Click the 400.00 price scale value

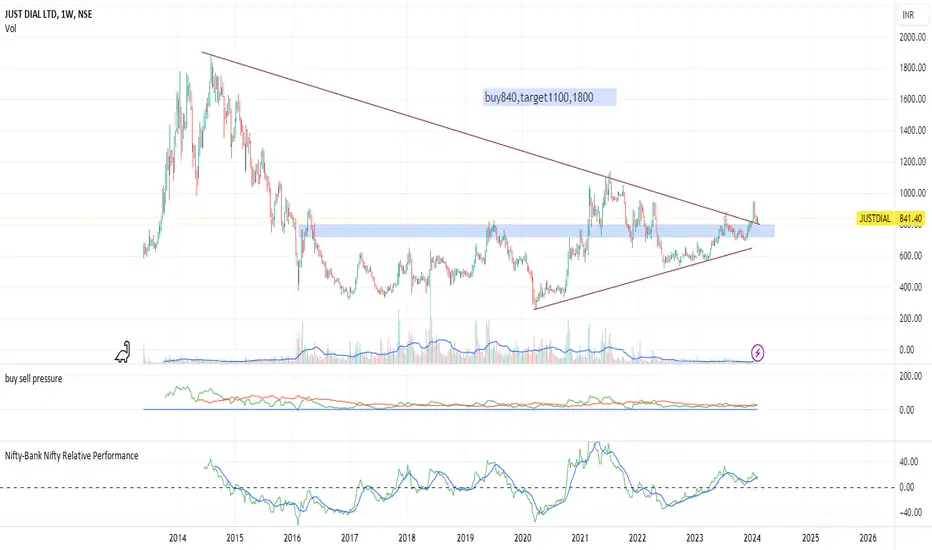(911, 287)
